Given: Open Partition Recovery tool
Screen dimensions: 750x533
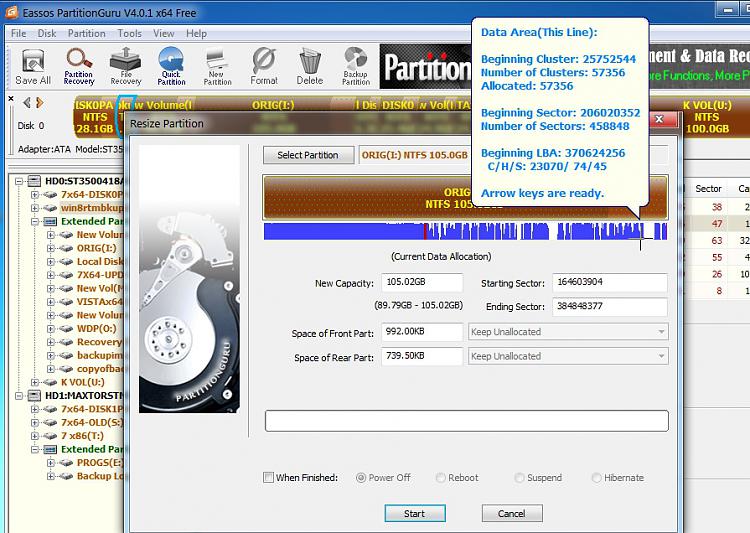Looking at the screenshot, I should point(79,66).
